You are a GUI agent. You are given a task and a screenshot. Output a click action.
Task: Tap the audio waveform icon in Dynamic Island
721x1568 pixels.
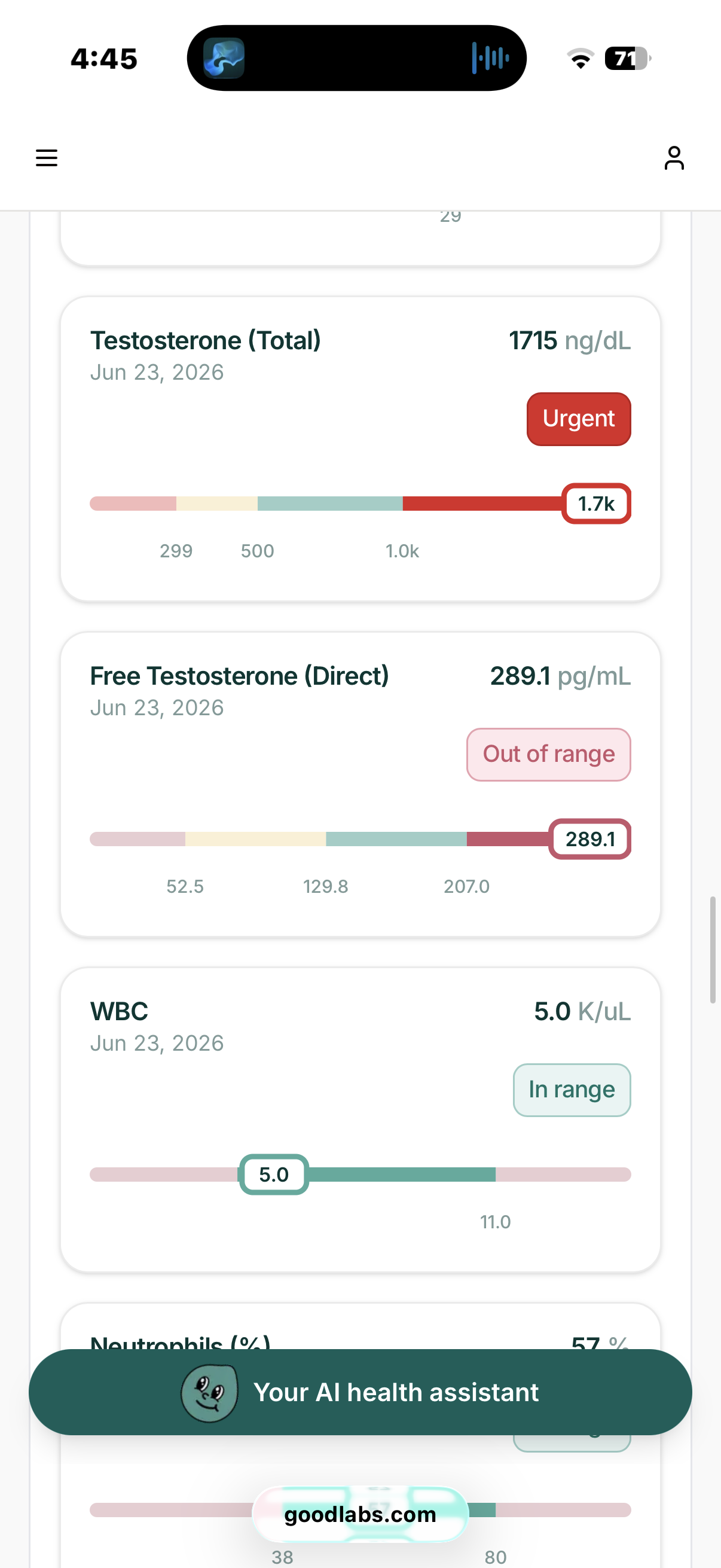point(490,59)
